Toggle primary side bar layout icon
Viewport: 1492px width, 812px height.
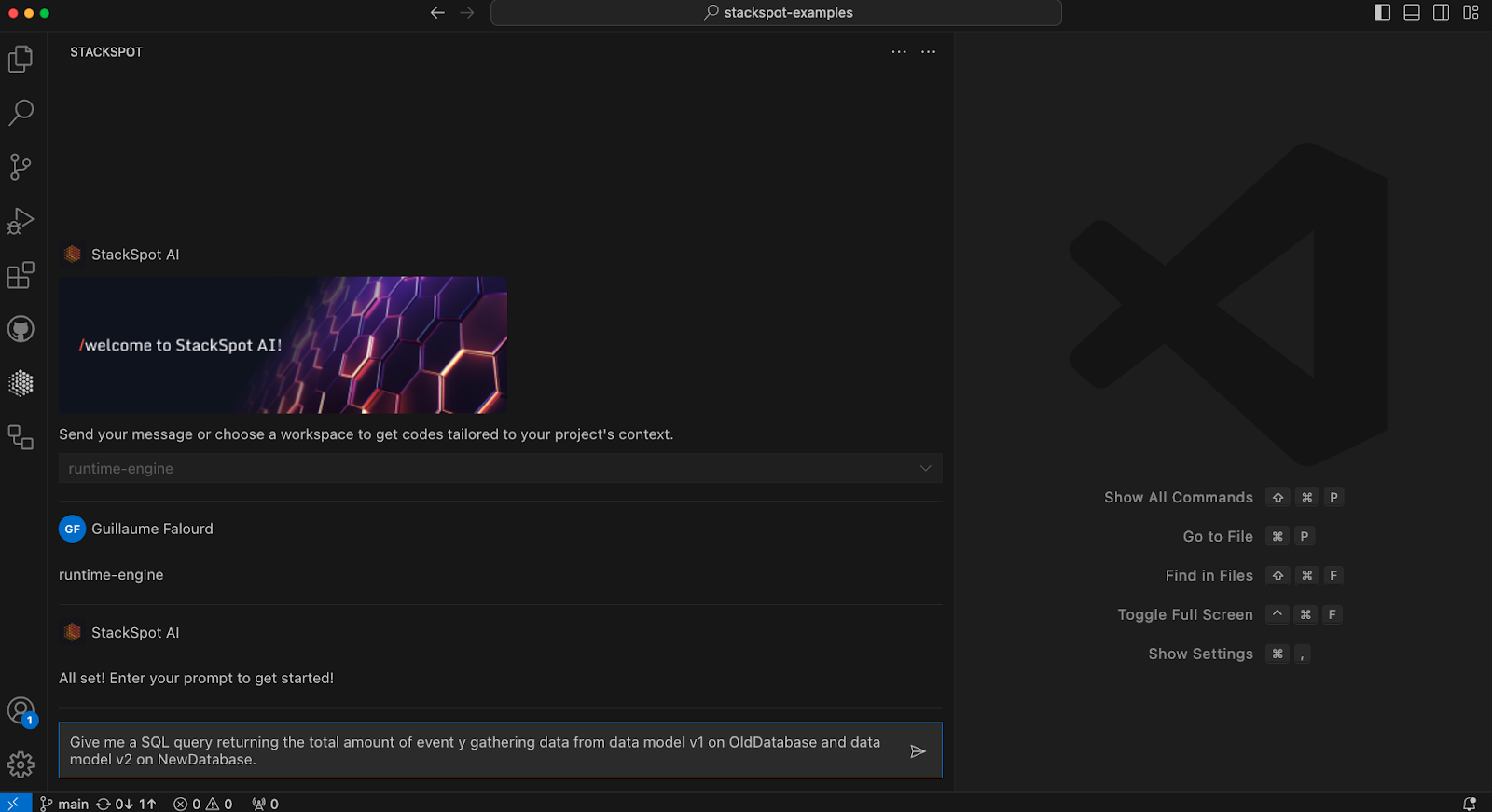tap(1383, 12)
